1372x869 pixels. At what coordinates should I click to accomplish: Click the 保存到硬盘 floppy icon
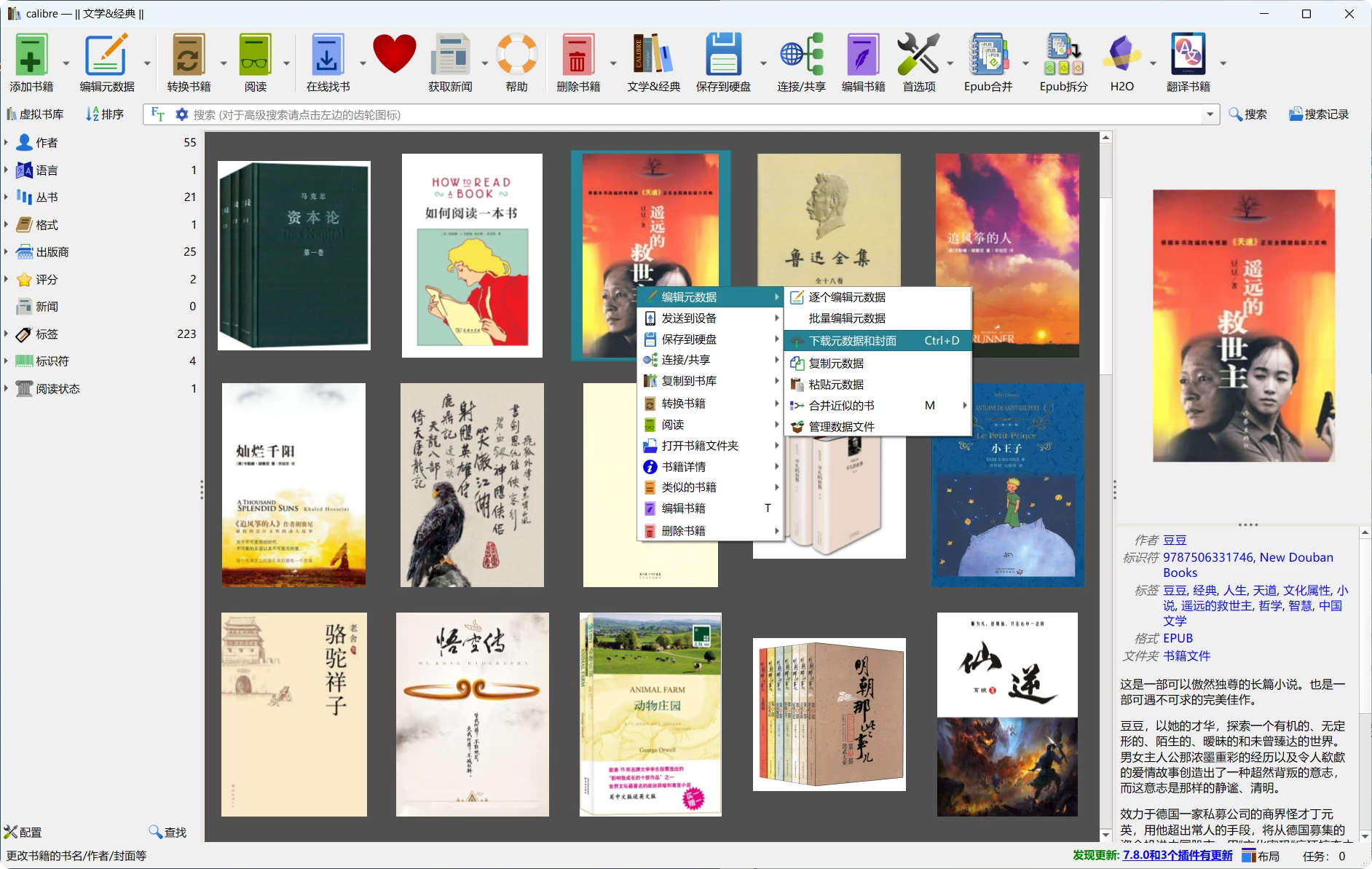pos(723,55)
